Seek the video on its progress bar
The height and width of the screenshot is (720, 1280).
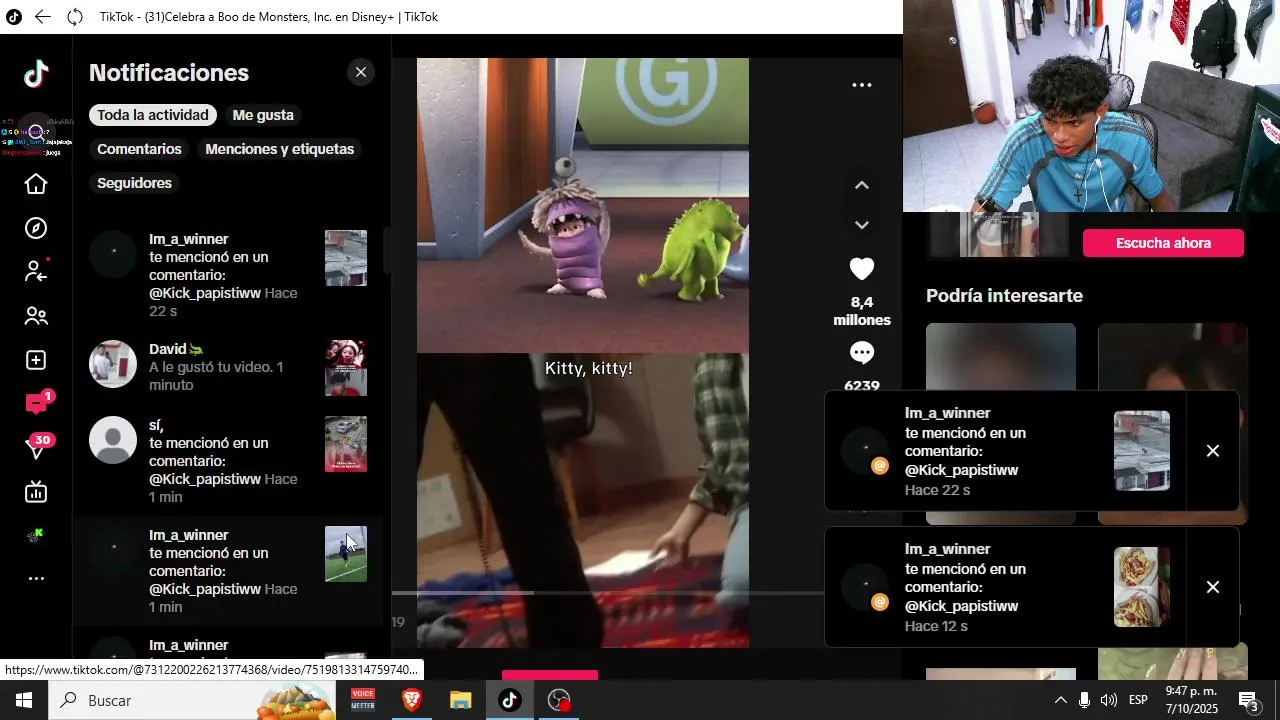607,593
